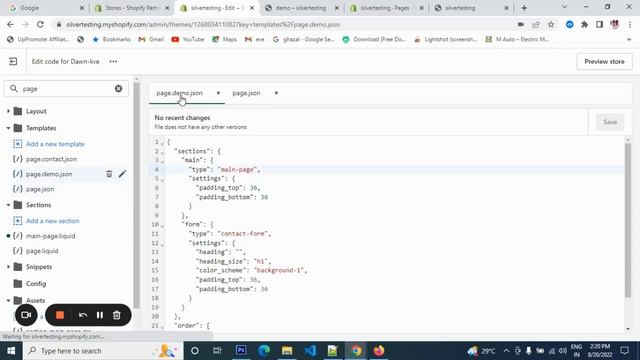Click the exit editor sidebar icon
The image size is (640, 360).
coord(13,62)
